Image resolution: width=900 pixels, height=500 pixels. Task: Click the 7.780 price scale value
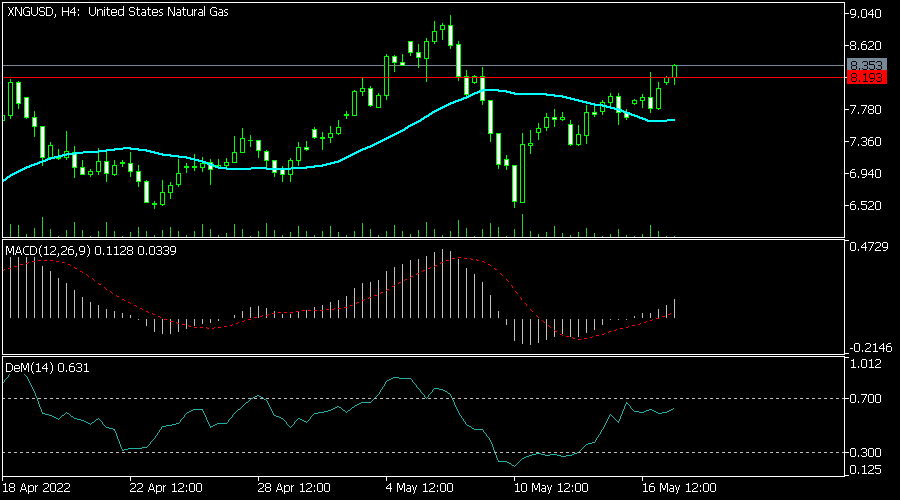tap(865, 109)
